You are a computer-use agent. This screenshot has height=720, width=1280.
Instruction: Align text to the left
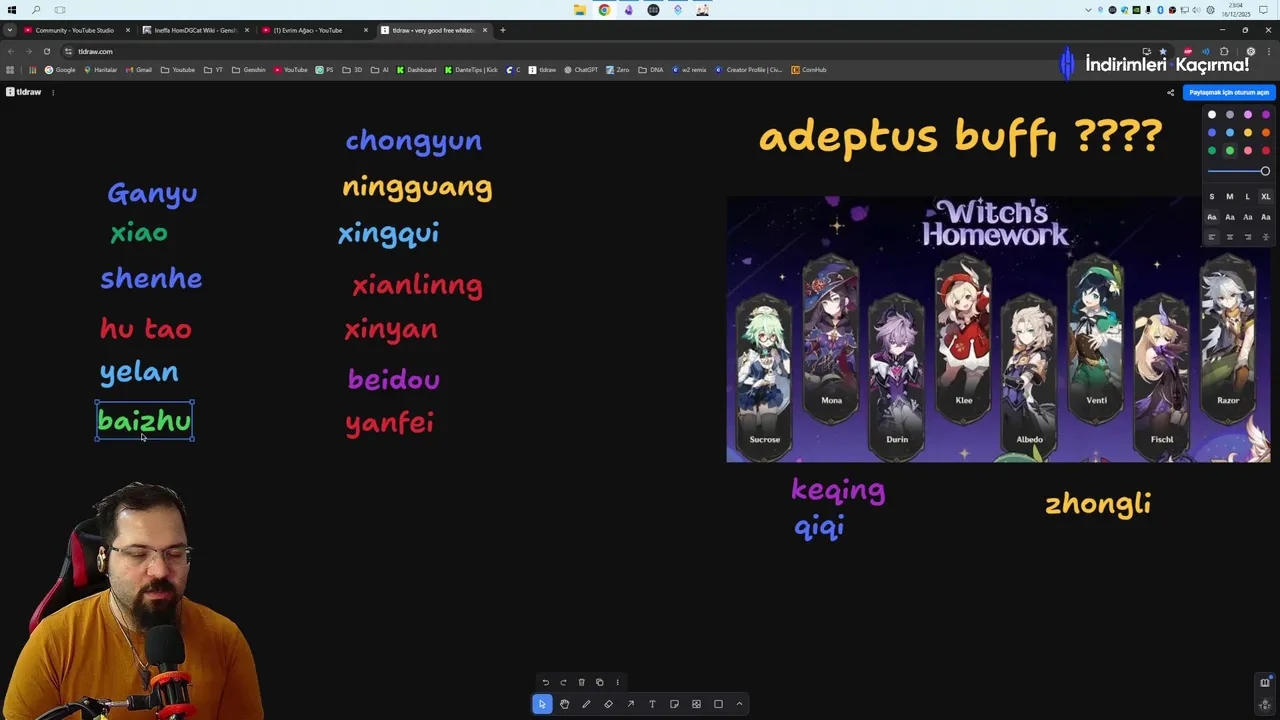click(1212, 237)
